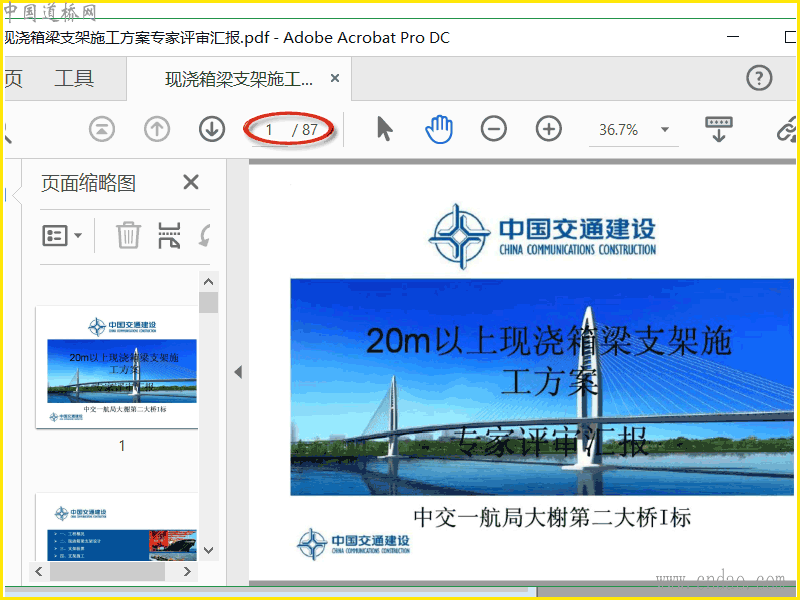Open the help question mark

click(x=759, y=79)
